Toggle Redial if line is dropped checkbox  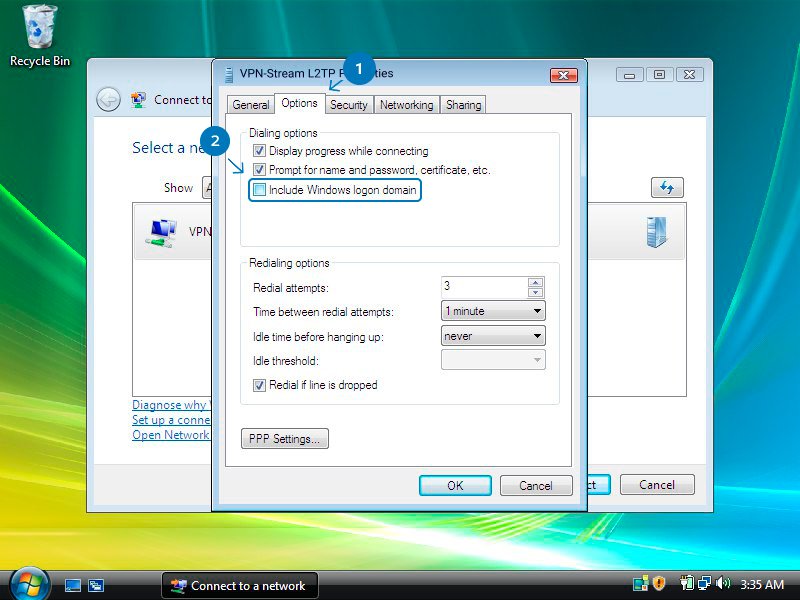259,385
